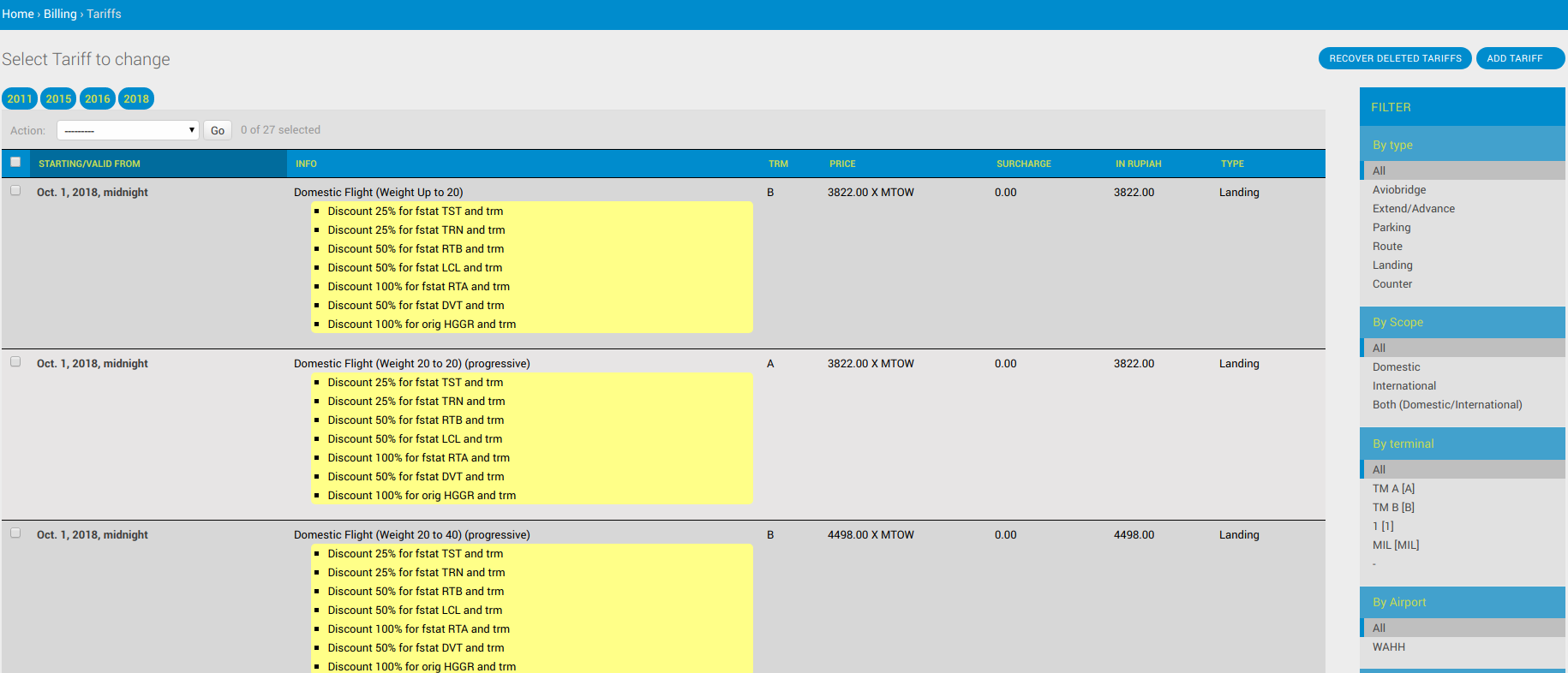Viewport: 1568px width, 673px height.
Task: Open Oct. 1, 2018 tariff with TRM A
Action: point(93,364)
